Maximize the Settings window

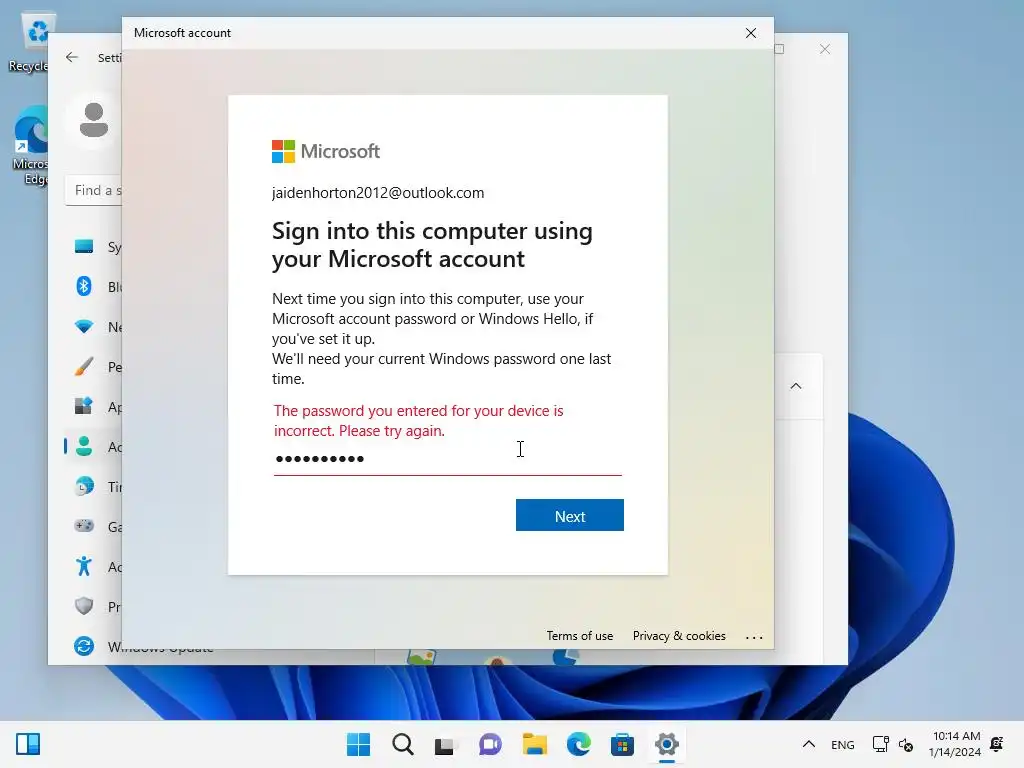coord(779,49)
